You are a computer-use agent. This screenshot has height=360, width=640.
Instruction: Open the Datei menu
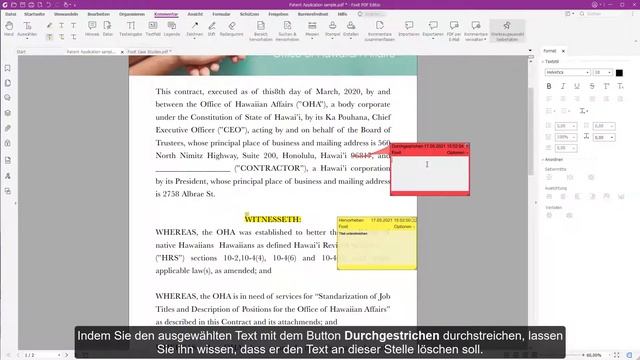click(11, 14)
